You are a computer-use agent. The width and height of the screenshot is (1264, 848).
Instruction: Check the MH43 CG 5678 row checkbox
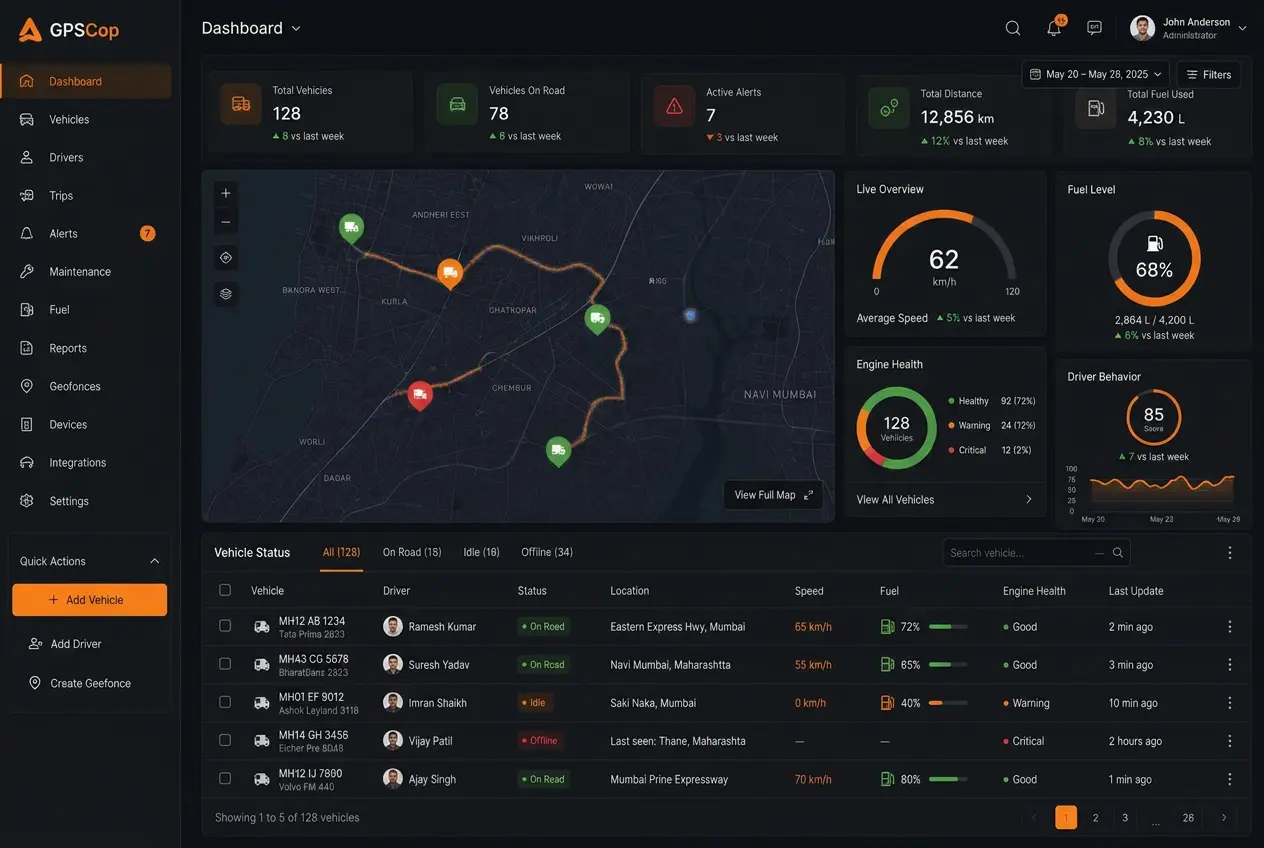tap(225, 664)
